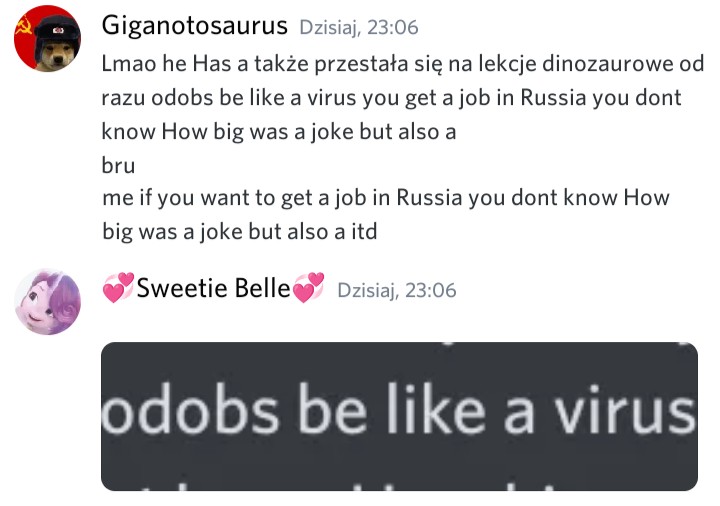Select the 'bru' message
720x506 pixels.
point(118,165)
